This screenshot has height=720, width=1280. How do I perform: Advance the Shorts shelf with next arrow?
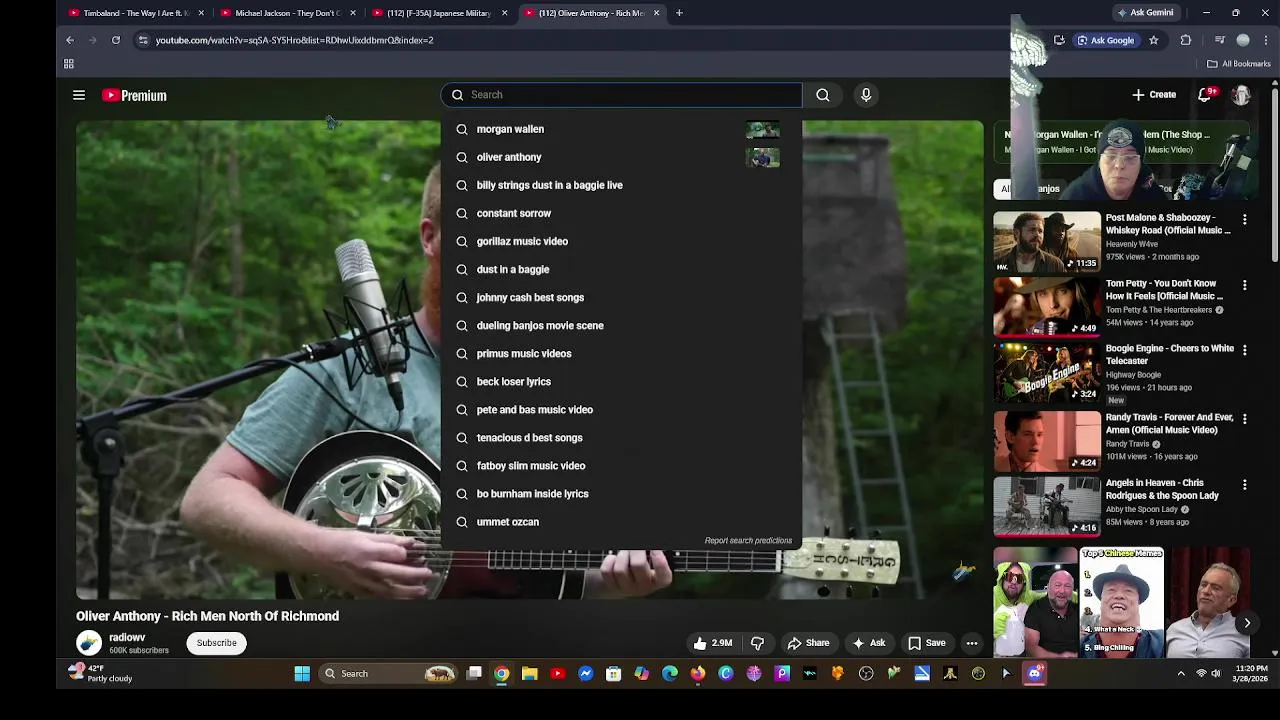(1247, 623)
